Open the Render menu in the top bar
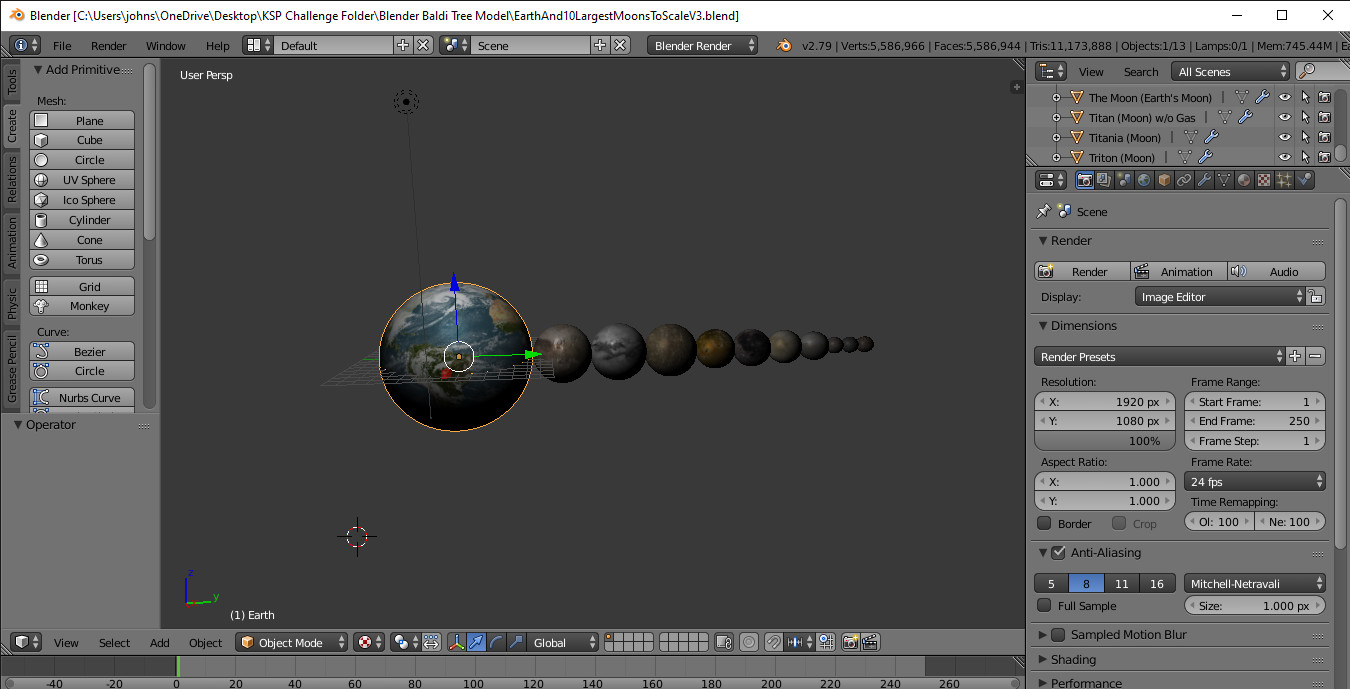The height and width of the screenshot is (689, 1350). [108, 46]
